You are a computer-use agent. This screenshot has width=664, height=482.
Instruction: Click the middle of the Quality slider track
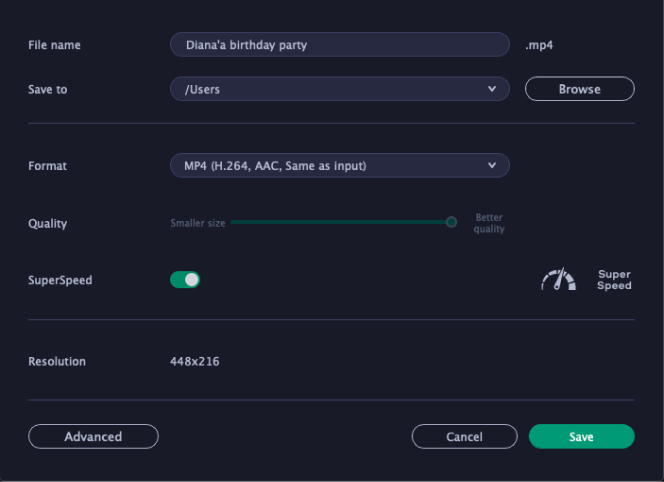[x=341, y=222]
